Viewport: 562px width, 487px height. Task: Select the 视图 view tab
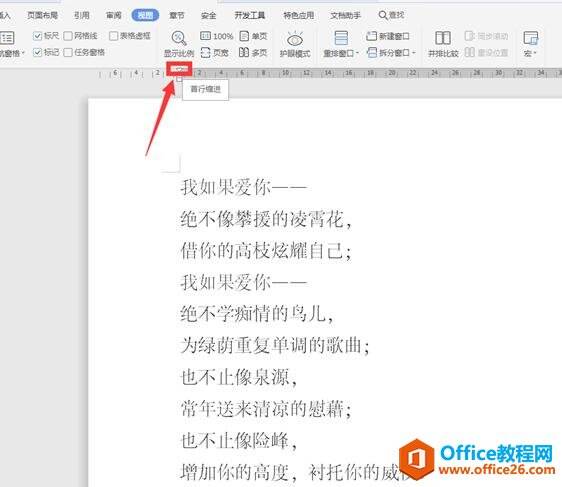(x=145, y=15)
